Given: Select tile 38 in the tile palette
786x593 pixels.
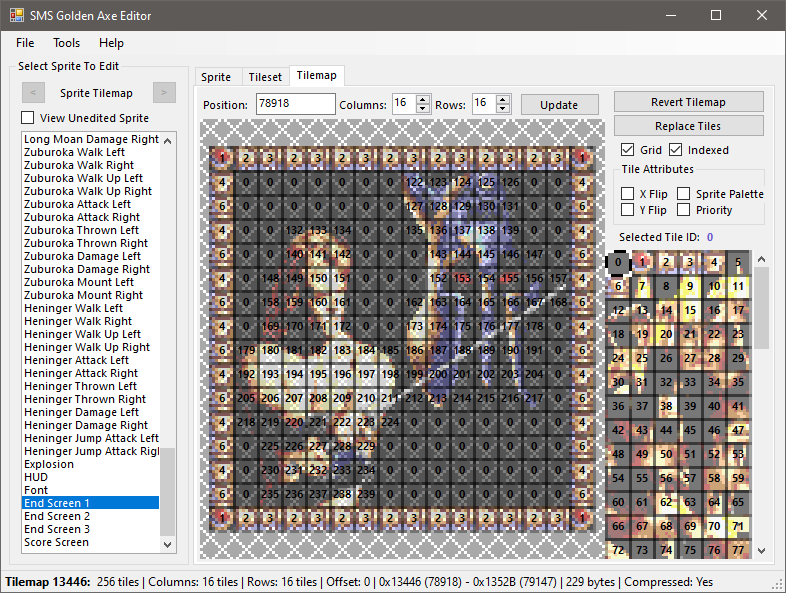Looking at the screenshot, I should tap(666, 406).
